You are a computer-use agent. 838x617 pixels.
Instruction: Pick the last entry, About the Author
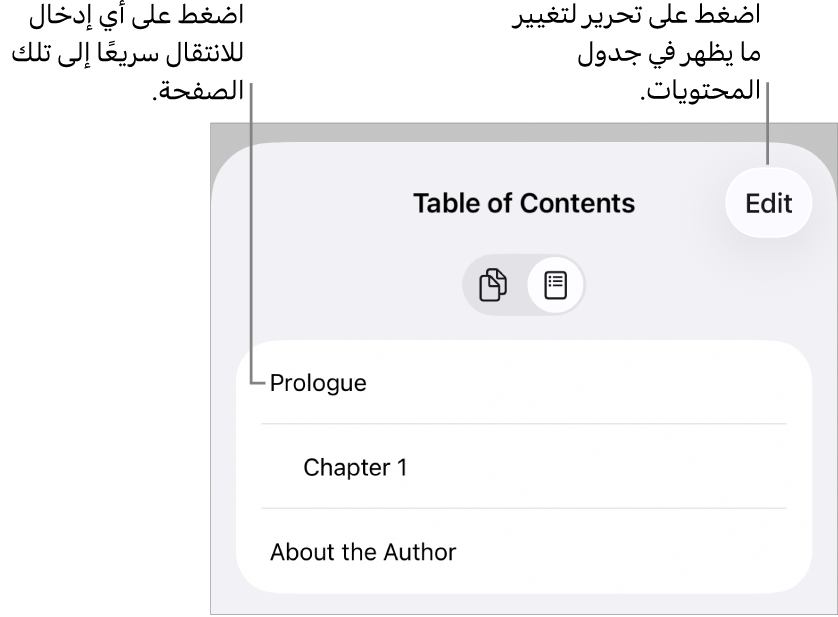tap(362, 551)
